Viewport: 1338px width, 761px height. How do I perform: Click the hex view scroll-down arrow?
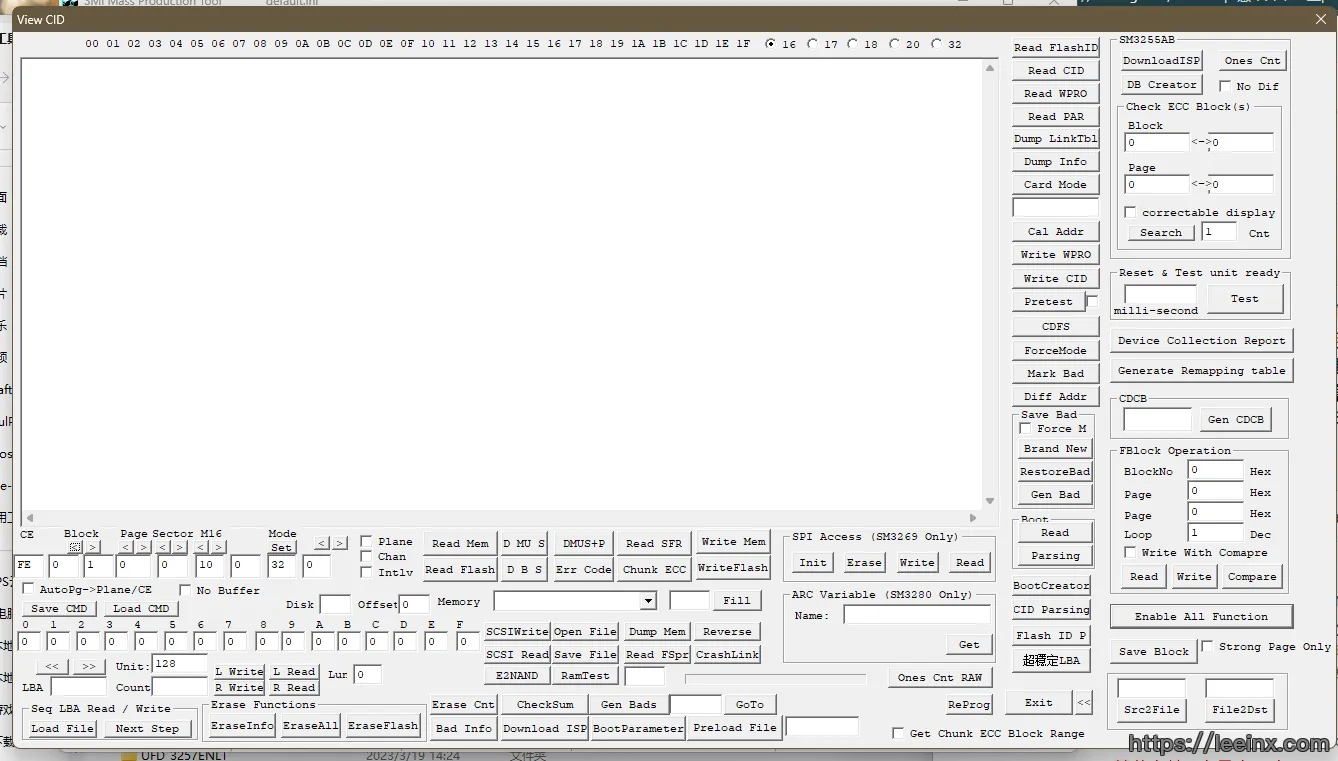(990, 501)
